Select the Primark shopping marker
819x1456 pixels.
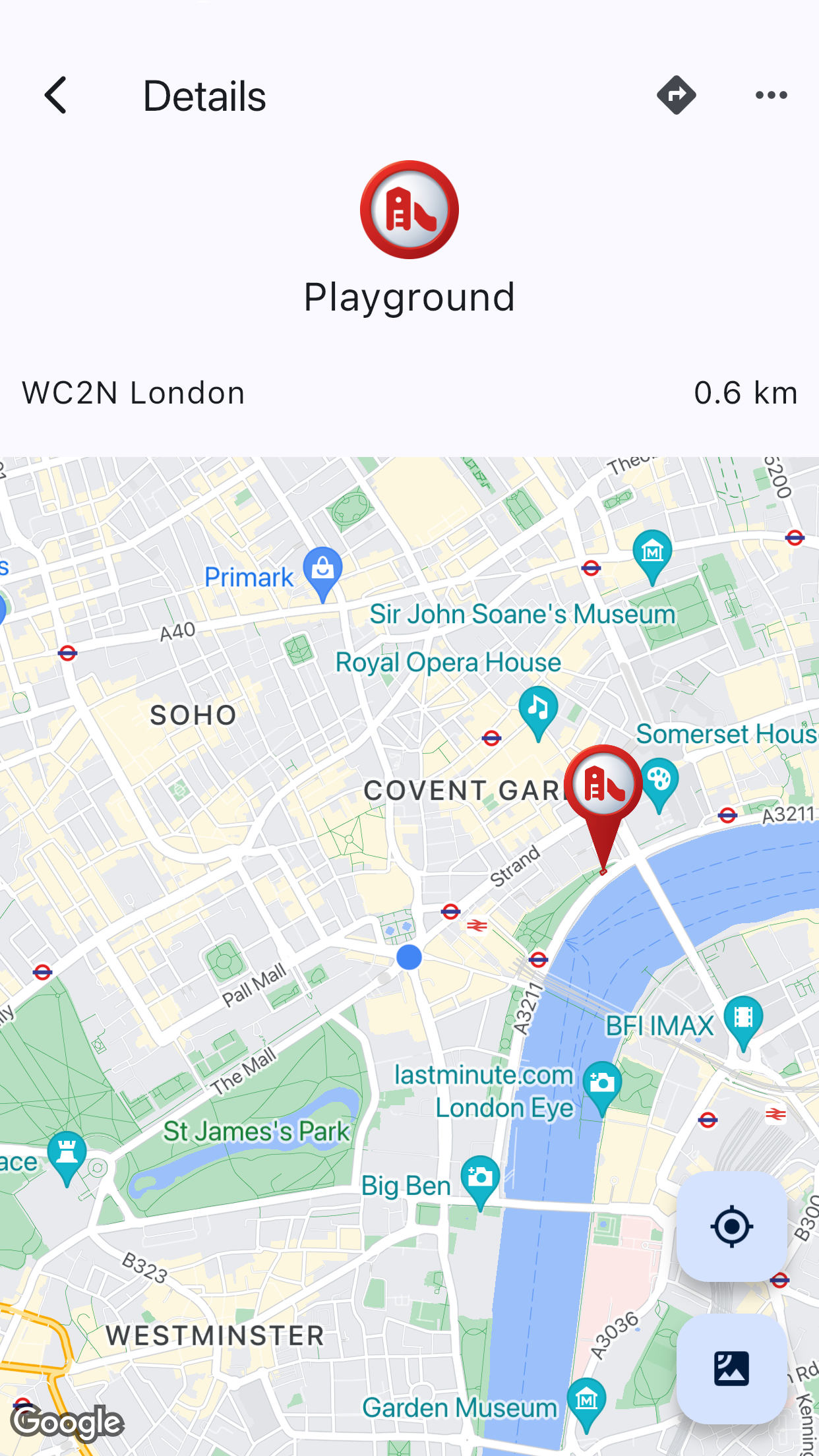(x=322, y=573)
